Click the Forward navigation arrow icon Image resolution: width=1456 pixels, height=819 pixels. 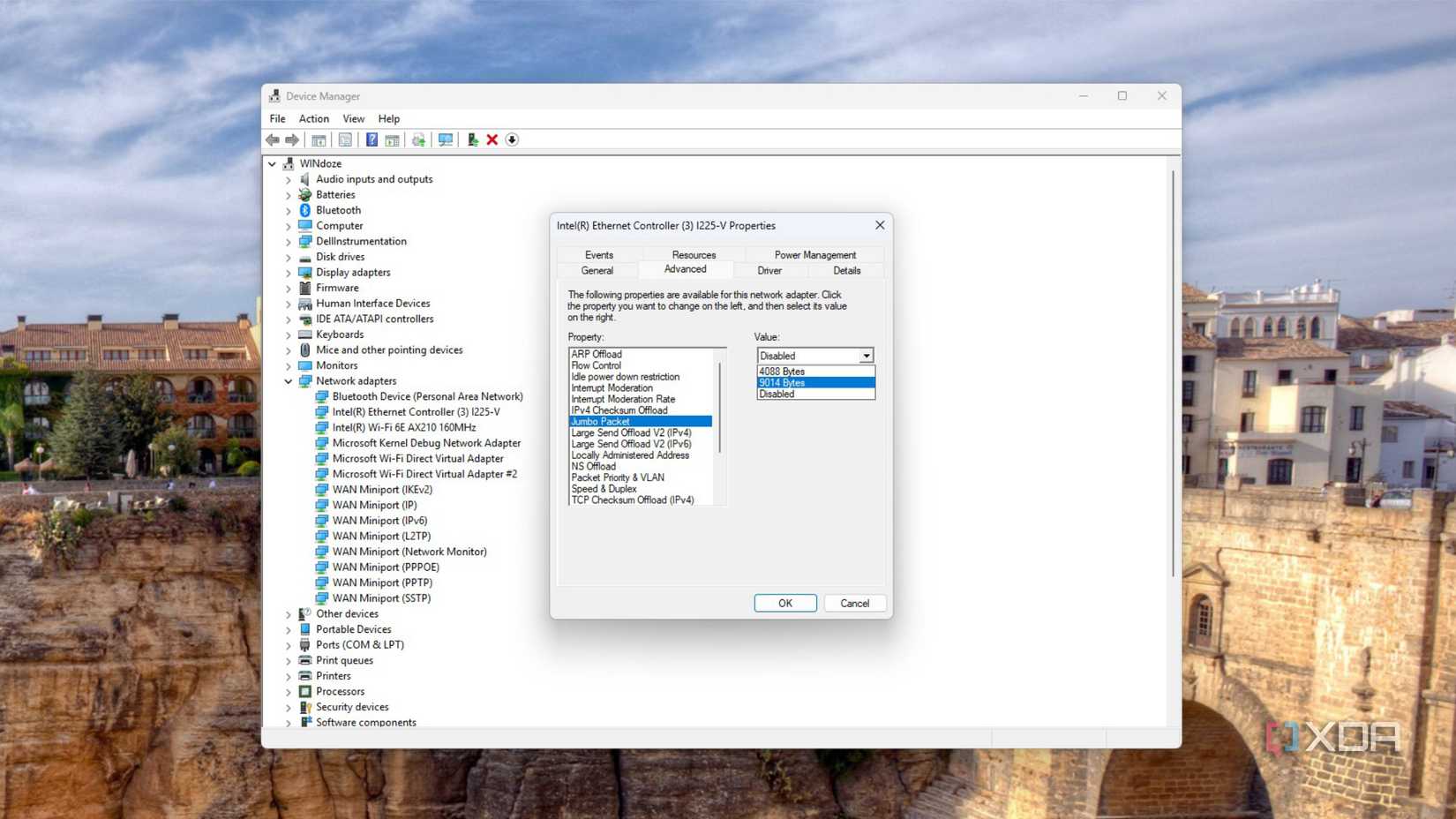[292, 139]
